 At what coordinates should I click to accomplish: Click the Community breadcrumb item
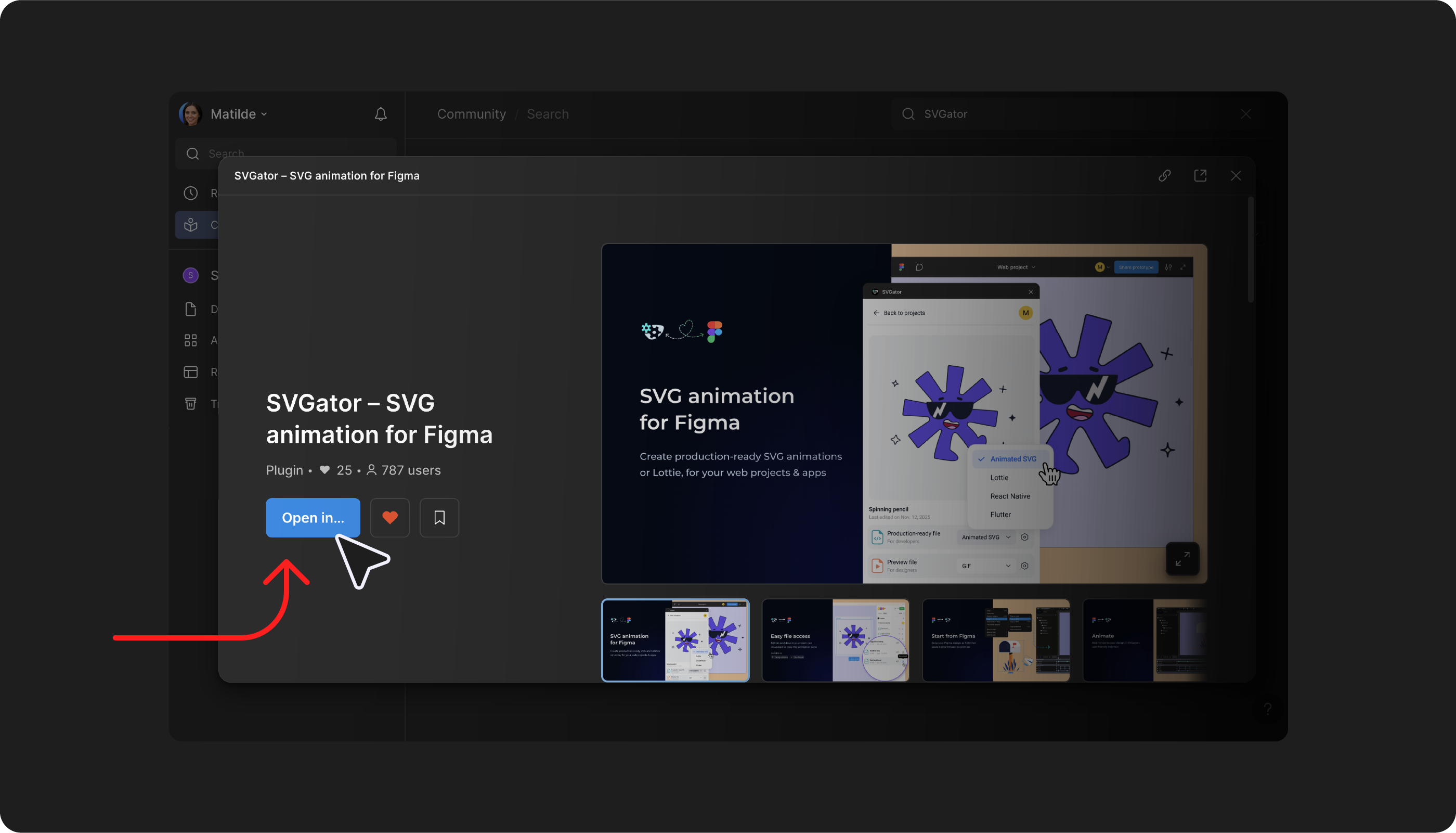pos(471,114)
